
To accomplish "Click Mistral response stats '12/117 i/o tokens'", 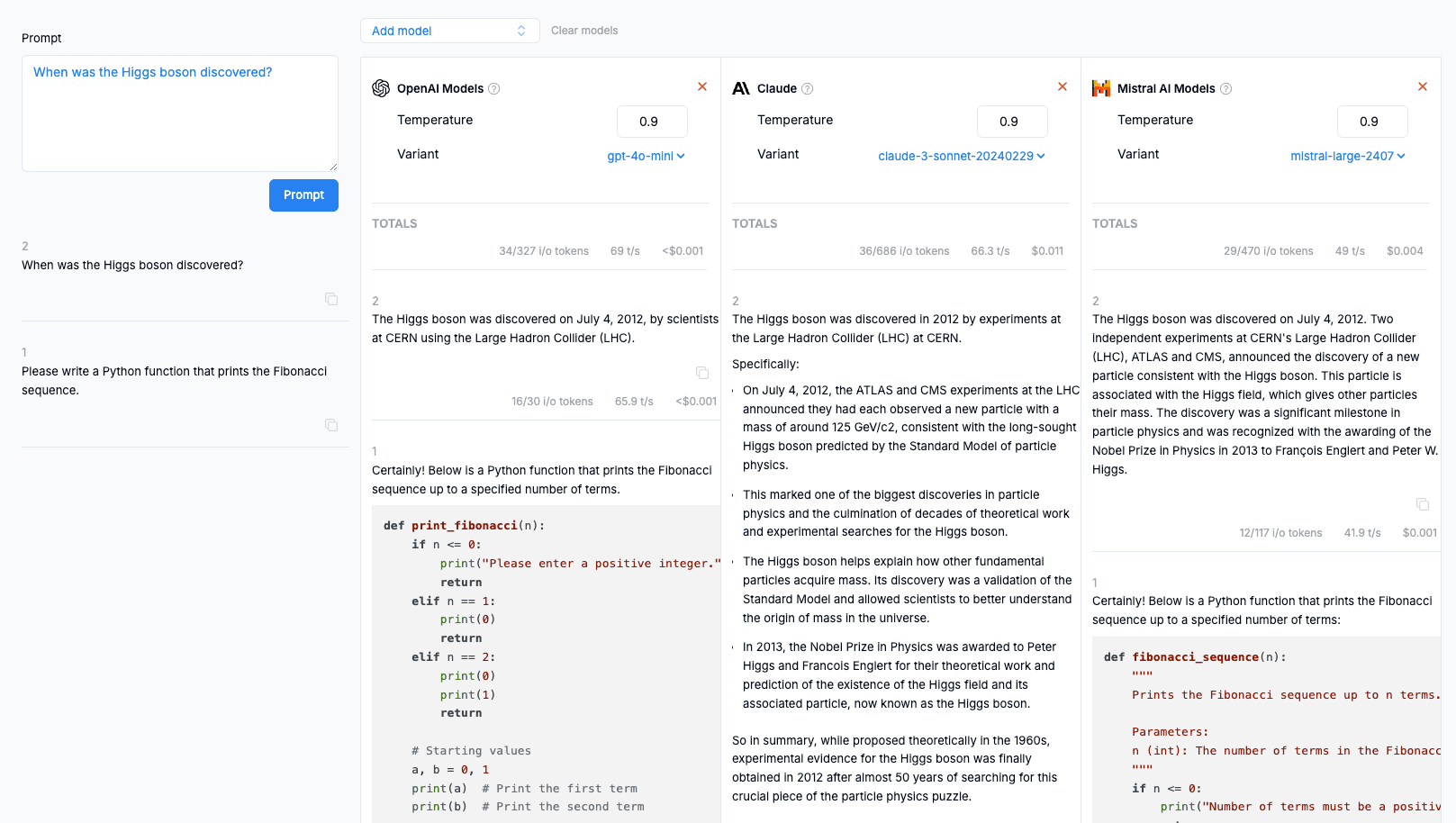I will [1280, 533].
